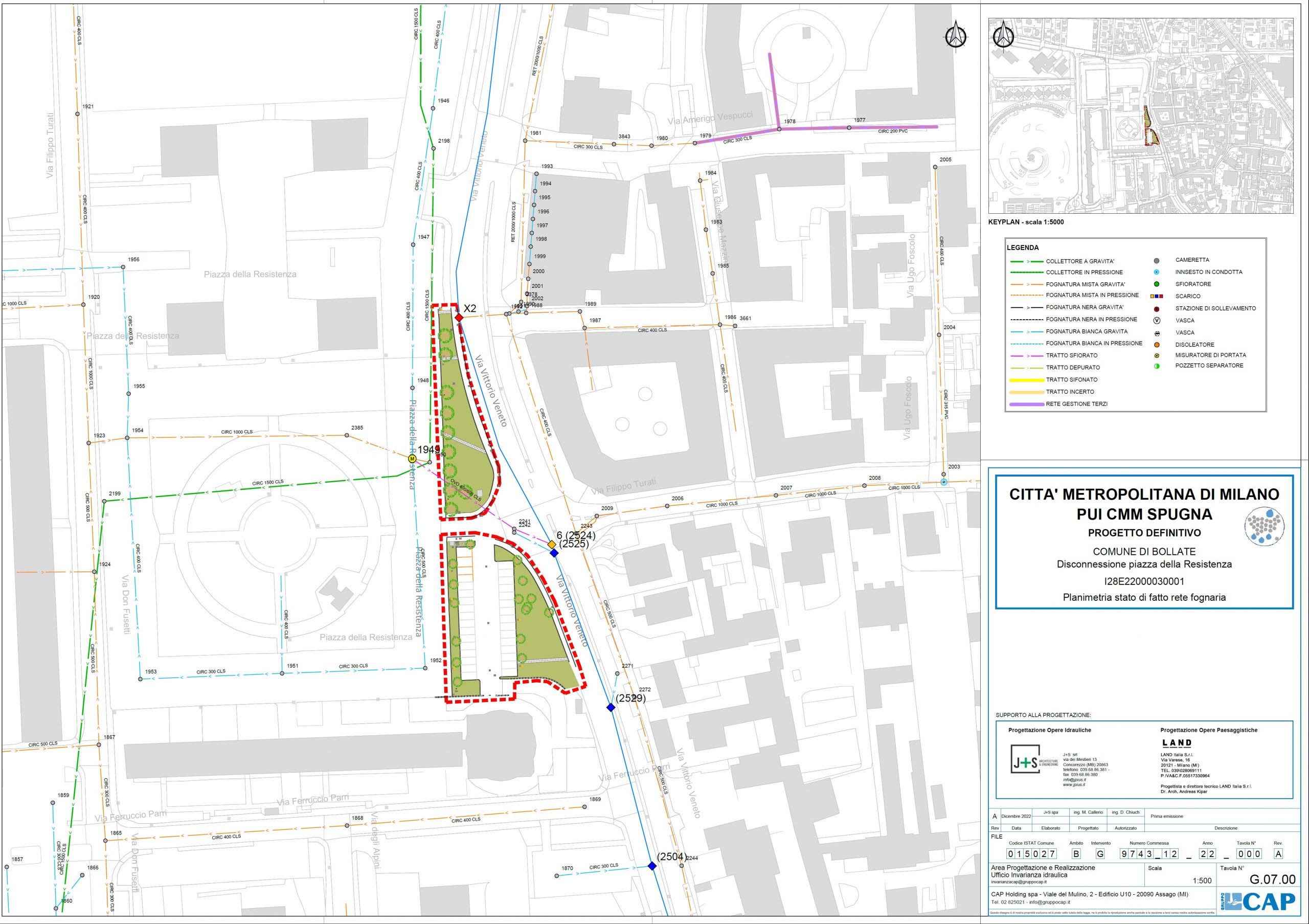Click the orange diamond marker 6 (2524)
The image size is (1309, 924).
[552, 545]
